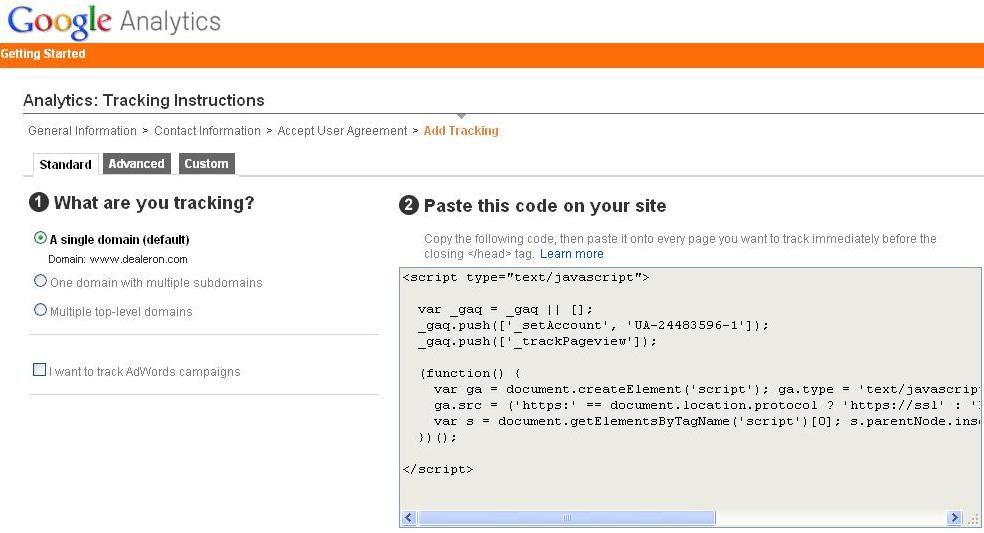Click the 'Paste this code on your site' heading
The height and width of the screenshot is (533, 984).
click(x=545, y=206)
